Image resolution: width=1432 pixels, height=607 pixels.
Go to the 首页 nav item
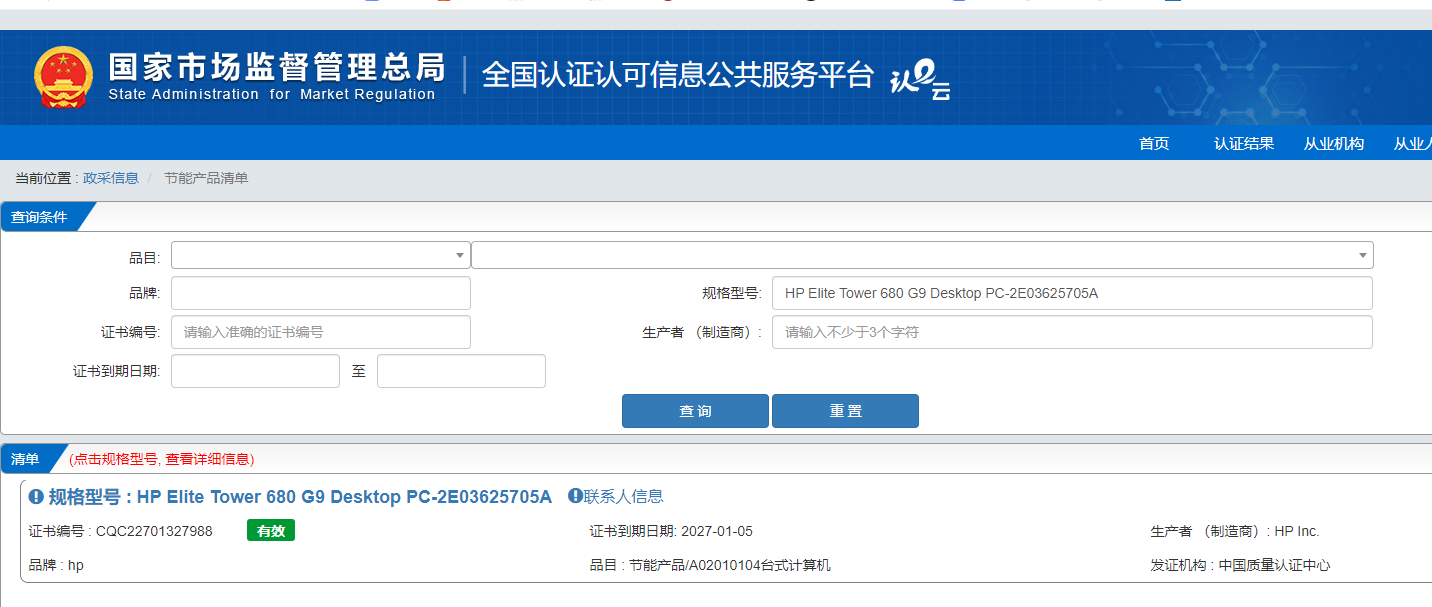pos(1154,143)
